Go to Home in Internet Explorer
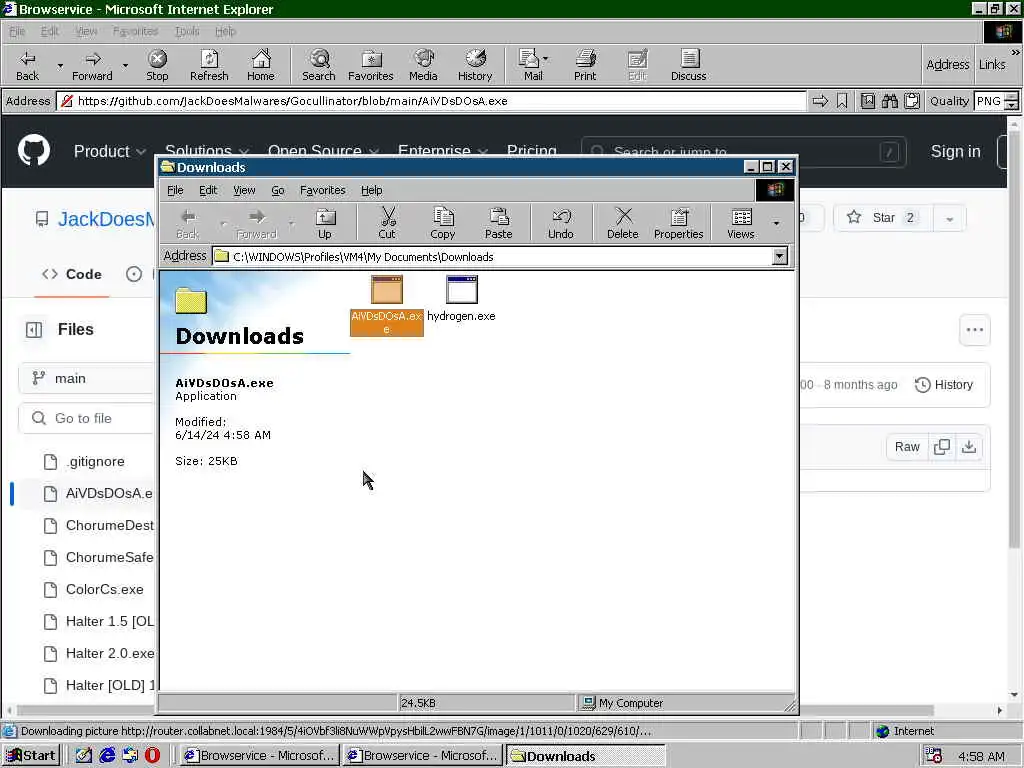The width and height of the screenshot is (1024, 768). click(261, 65)
